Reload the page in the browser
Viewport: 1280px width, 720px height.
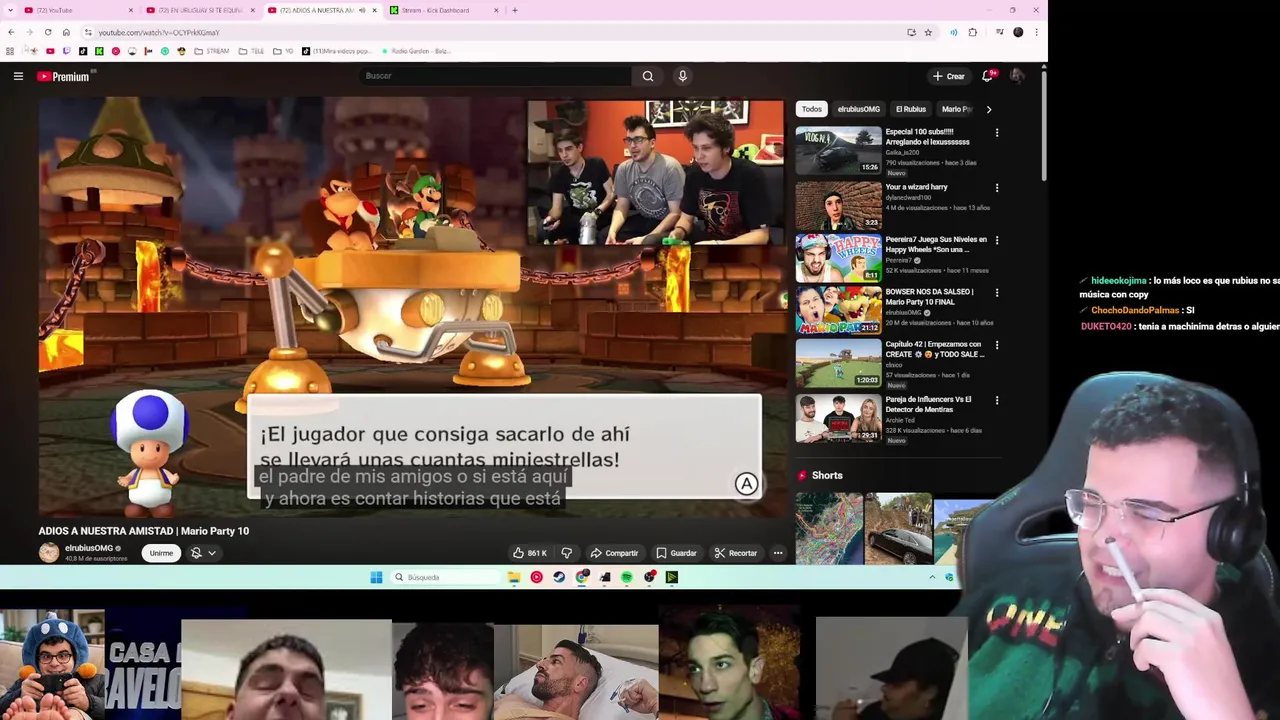click(48, 32)
